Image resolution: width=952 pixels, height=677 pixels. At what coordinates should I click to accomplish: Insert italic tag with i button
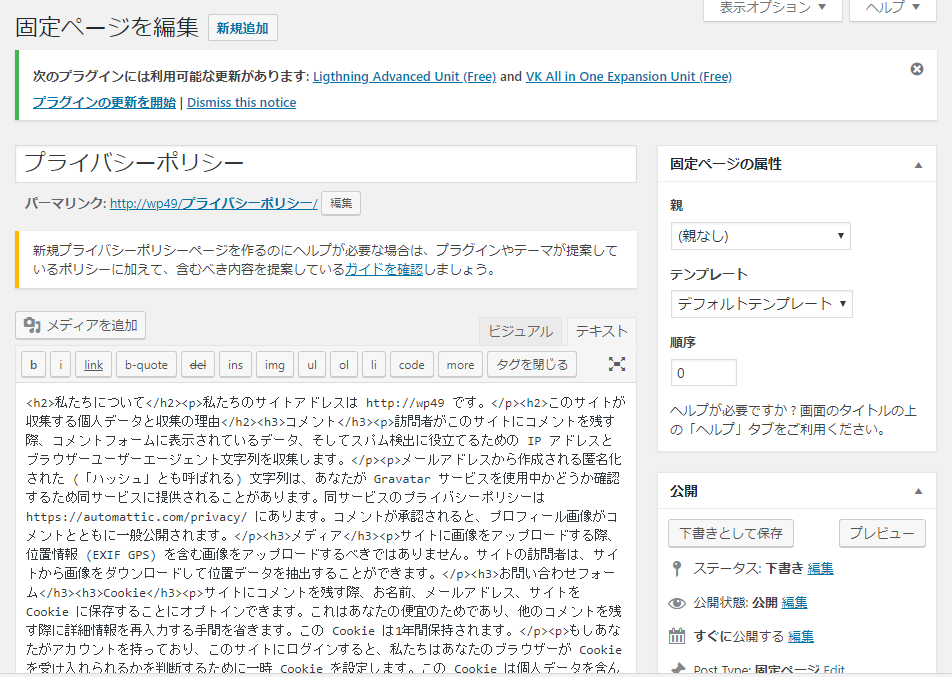point(60,365)
